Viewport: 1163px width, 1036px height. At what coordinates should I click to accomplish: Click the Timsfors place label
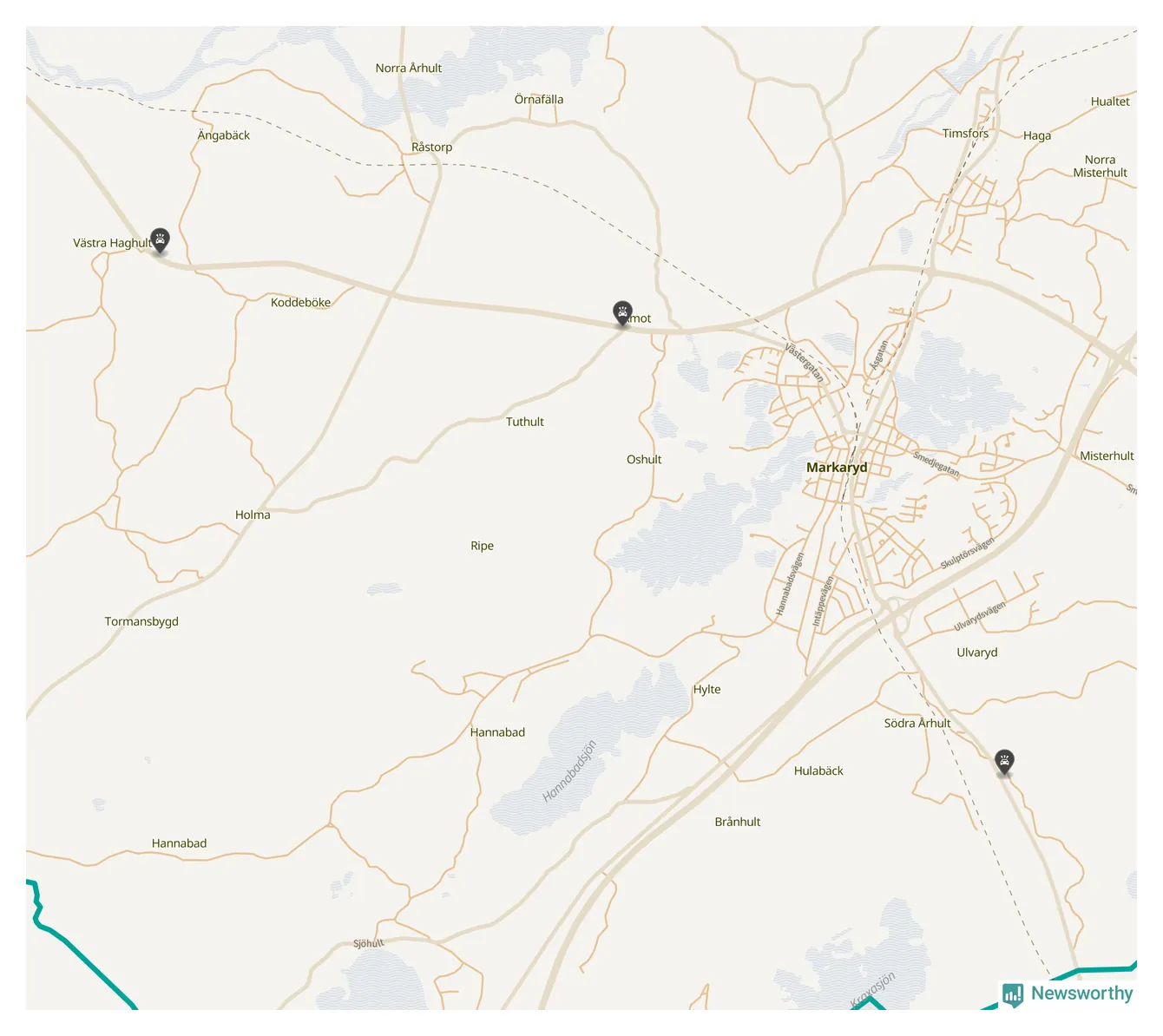point(965,134)
